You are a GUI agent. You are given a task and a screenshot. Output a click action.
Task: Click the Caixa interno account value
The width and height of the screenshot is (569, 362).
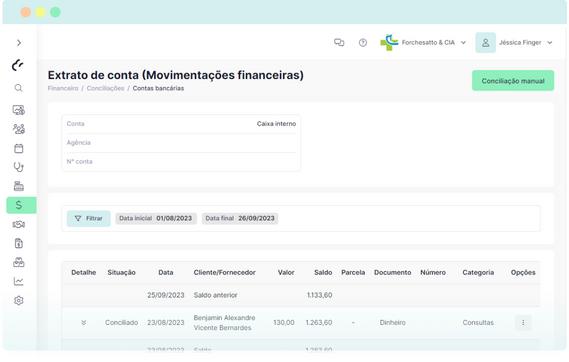click(276, 124)
